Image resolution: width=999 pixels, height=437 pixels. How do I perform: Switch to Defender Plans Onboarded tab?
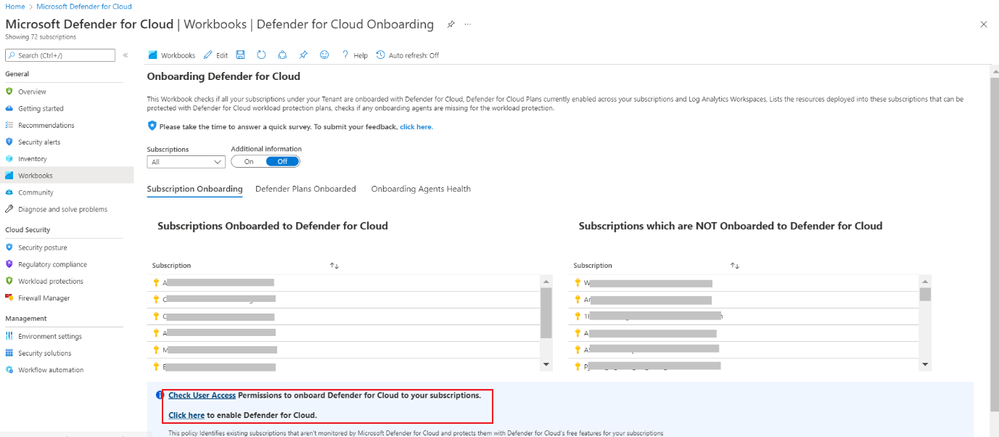[306, 189]
